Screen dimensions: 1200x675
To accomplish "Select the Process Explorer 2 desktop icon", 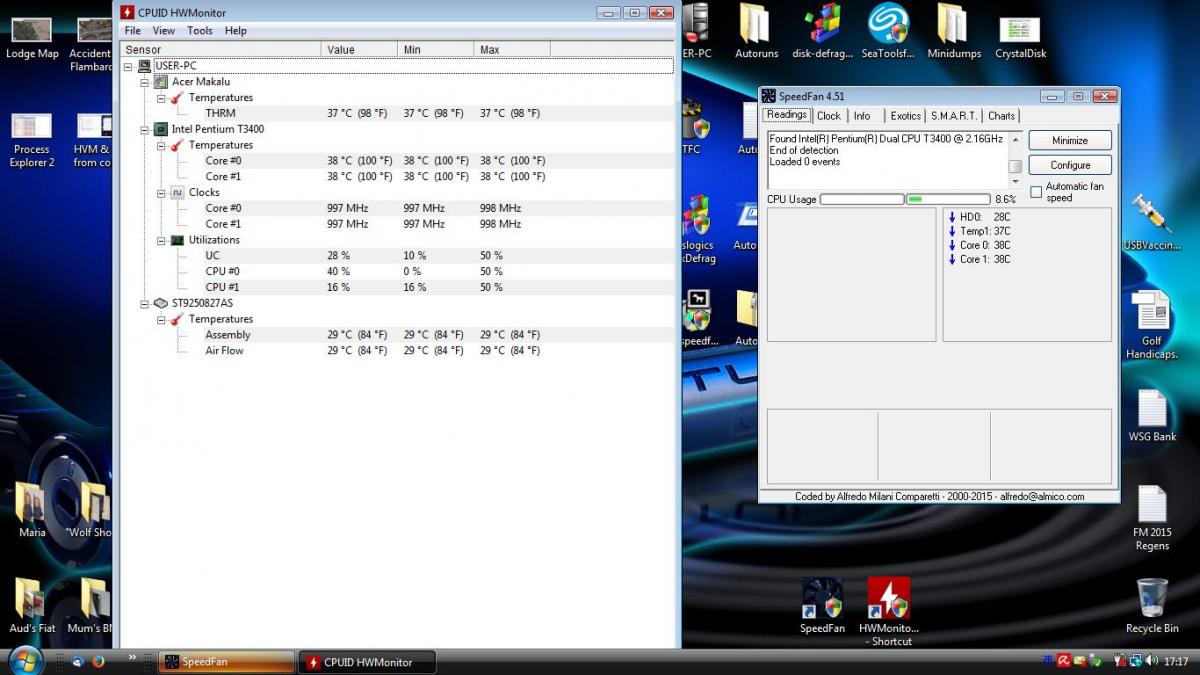I will pos(32,140).
